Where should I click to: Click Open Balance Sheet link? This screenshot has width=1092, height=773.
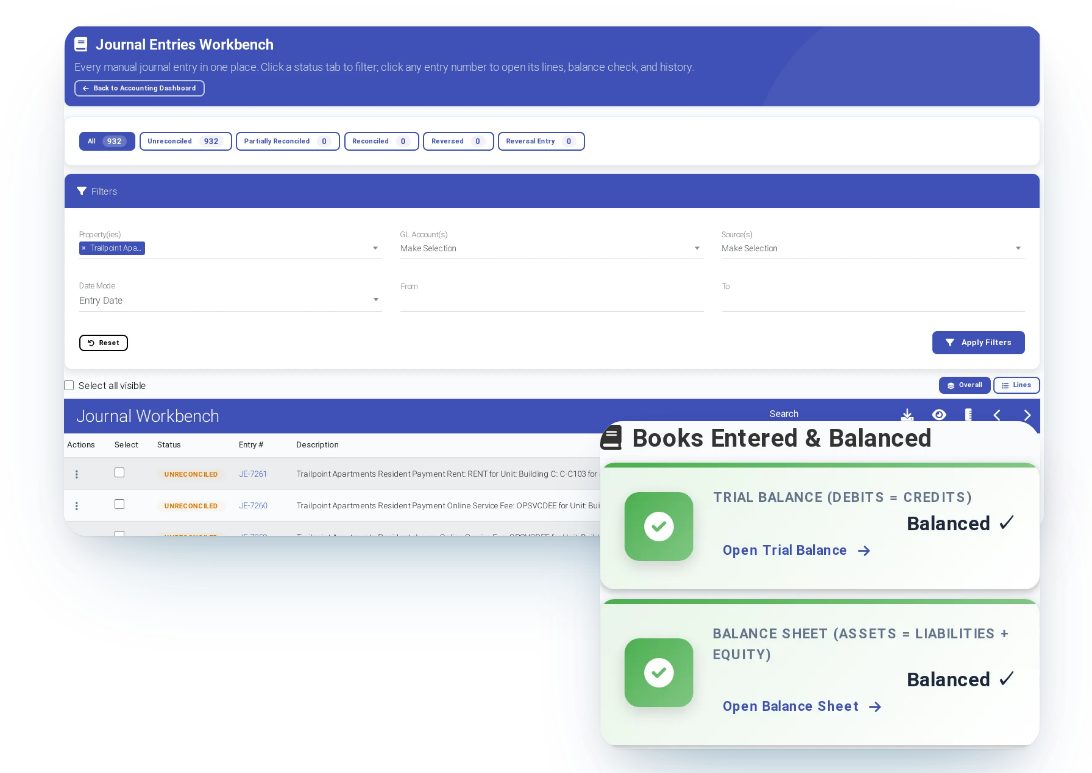pos(802,706)
